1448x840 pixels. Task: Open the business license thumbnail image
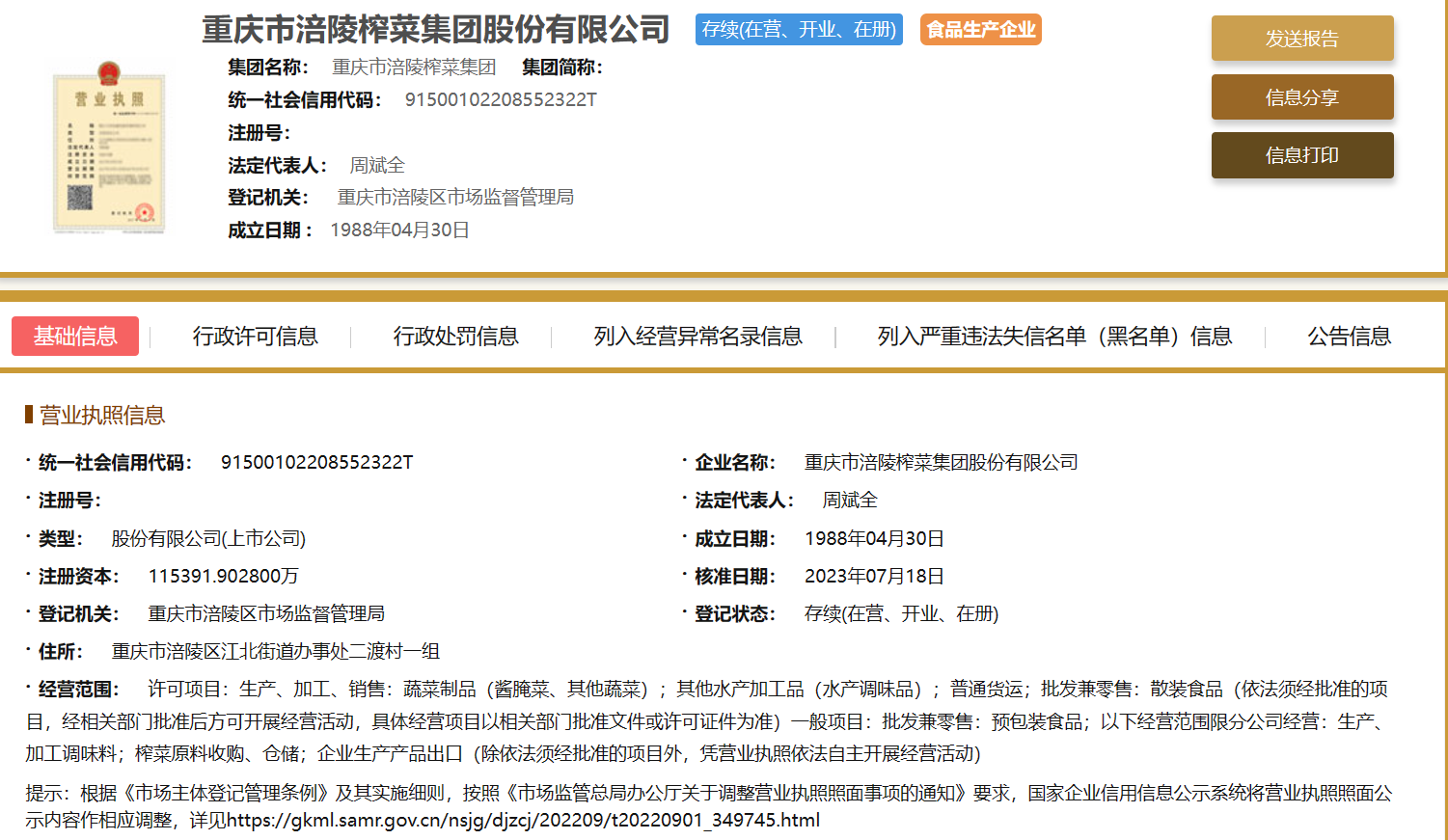pyautogui.click(x=108, y=147)
